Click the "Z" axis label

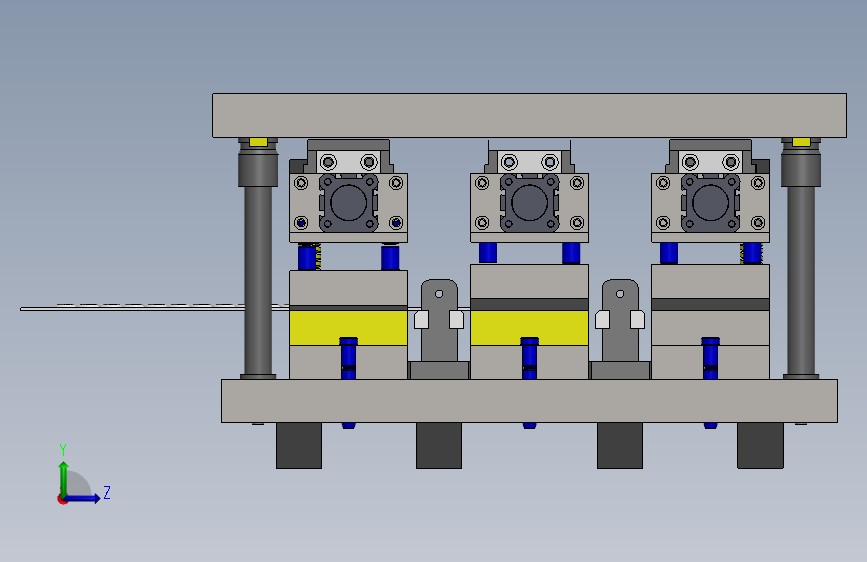(107, 492)
